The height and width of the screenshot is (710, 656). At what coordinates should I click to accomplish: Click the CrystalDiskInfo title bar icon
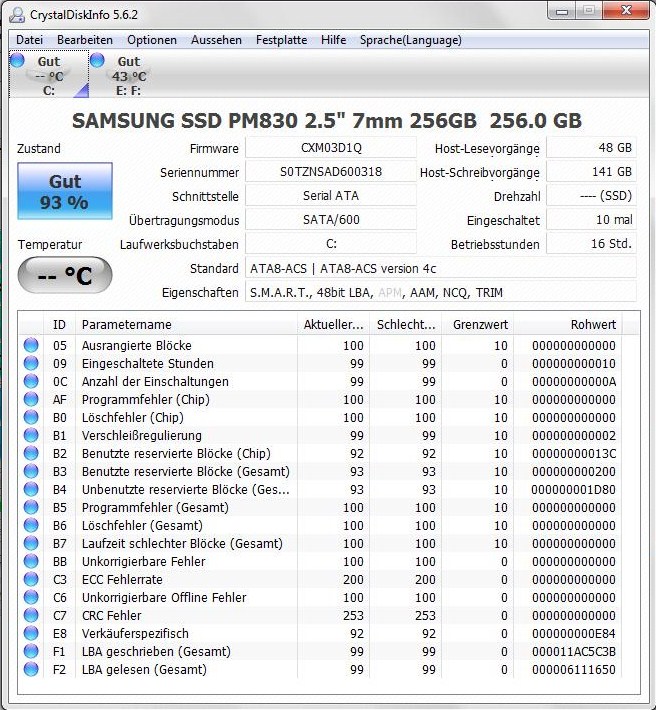pyautogui.click(x=17, y=14)
